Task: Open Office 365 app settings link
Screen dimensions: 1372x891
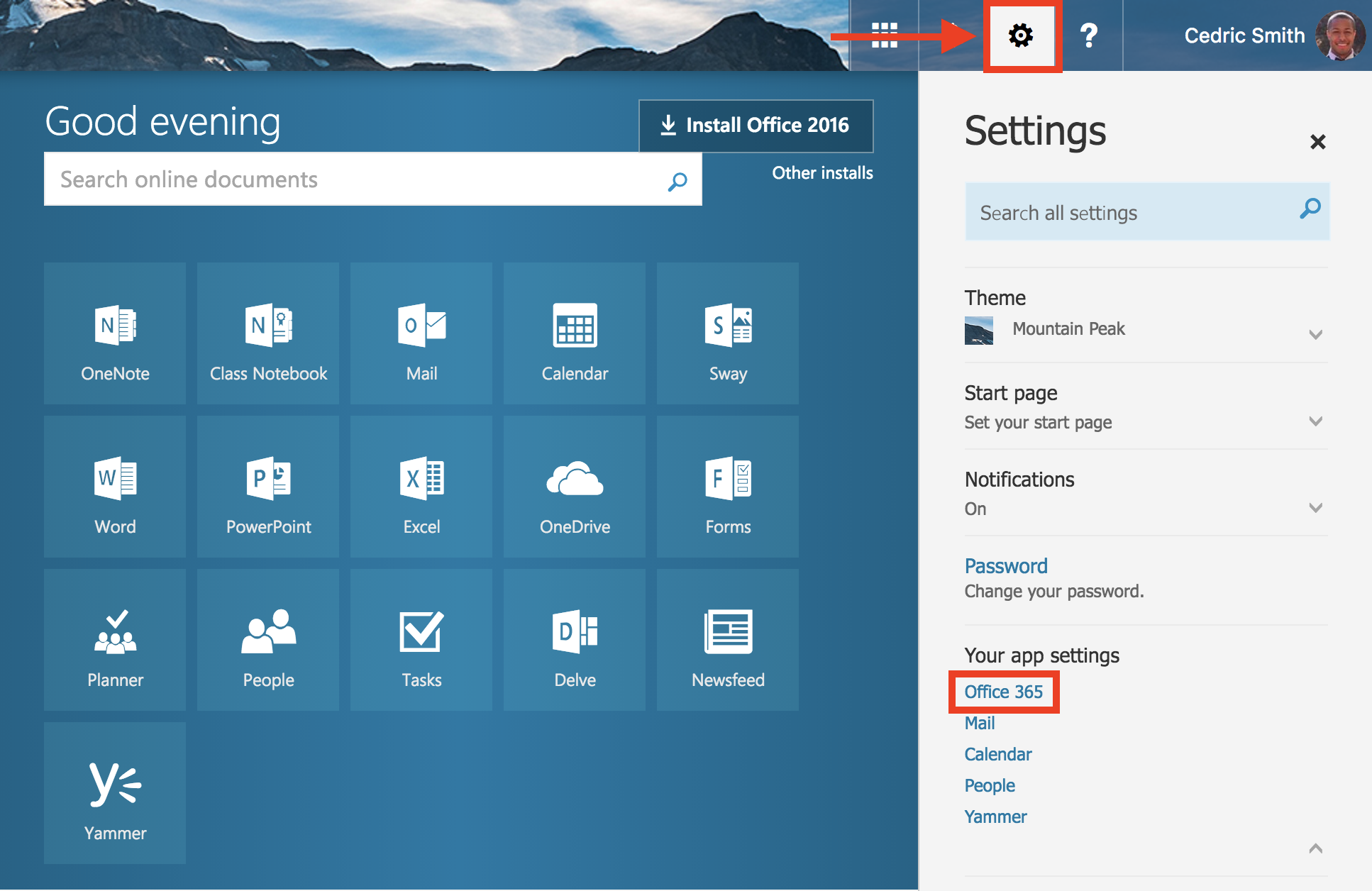Action: click(1003, 692)
